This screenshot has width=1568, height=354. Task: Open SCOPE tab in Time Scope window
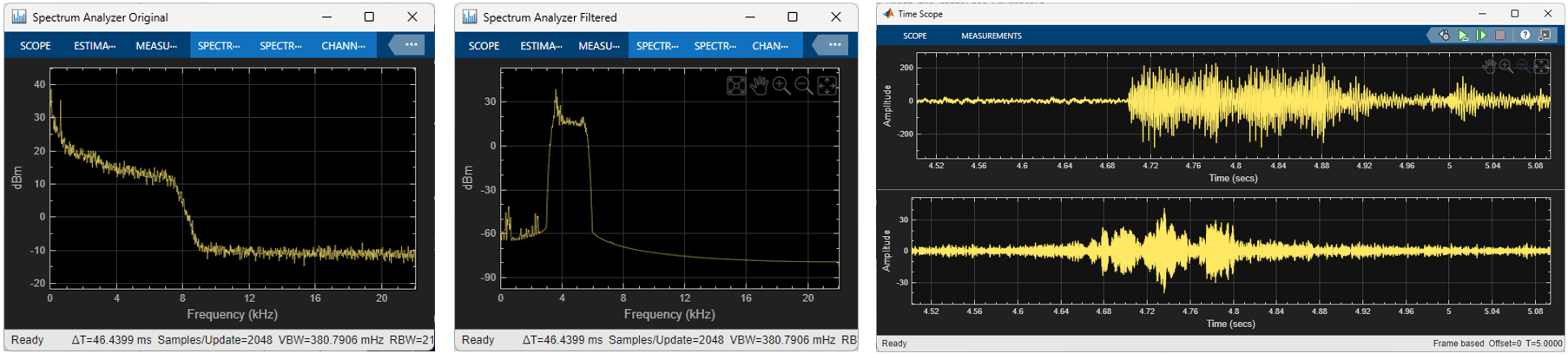[915, 36]
